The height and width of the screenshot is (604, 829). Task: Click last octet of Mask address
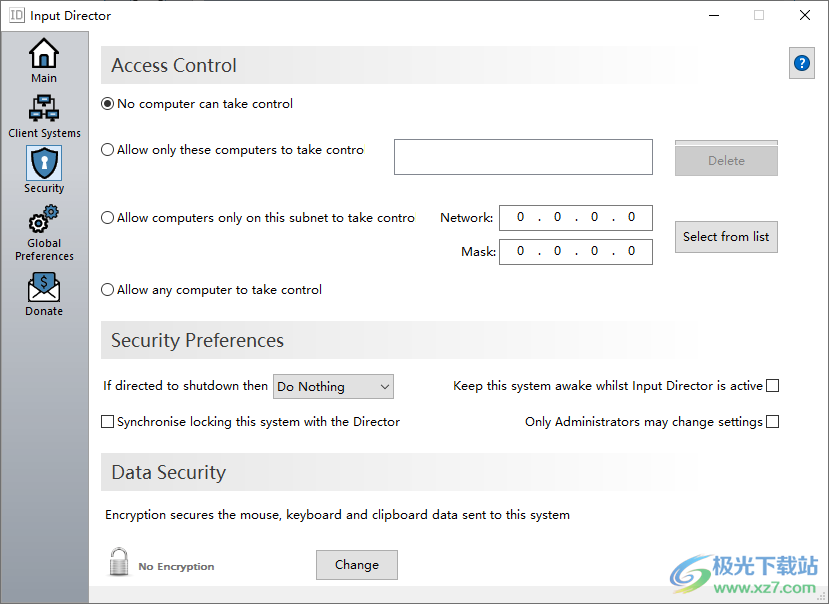point(631,251)
